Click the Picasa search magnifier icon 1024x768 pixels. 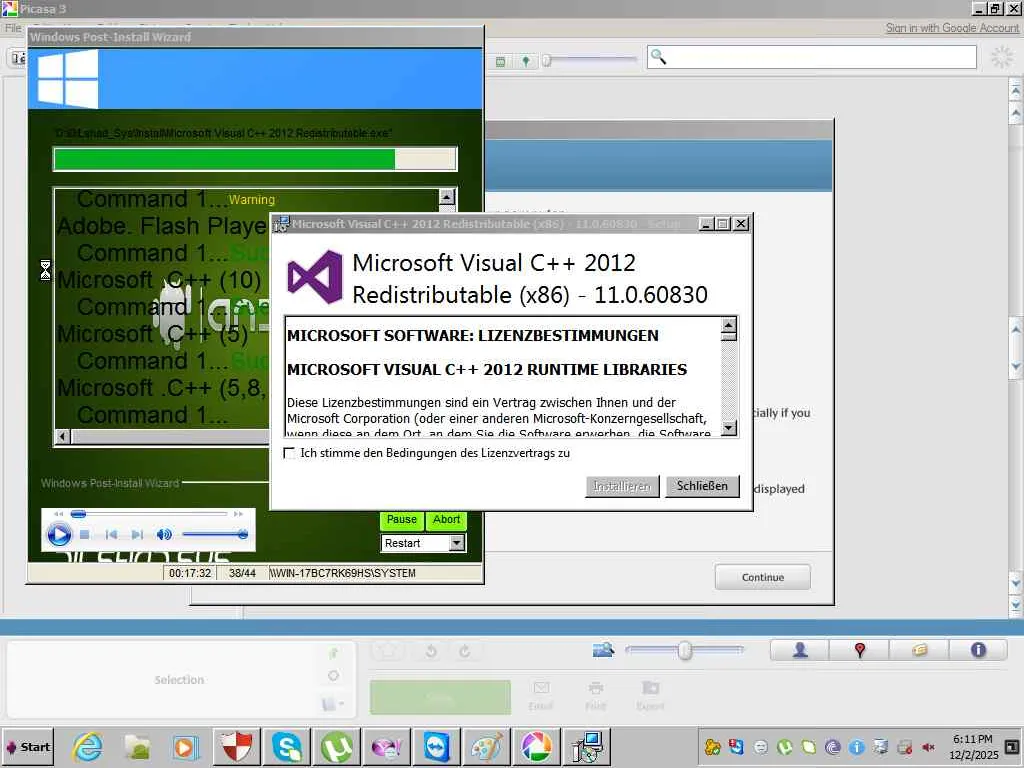click(x=658, y=57)
